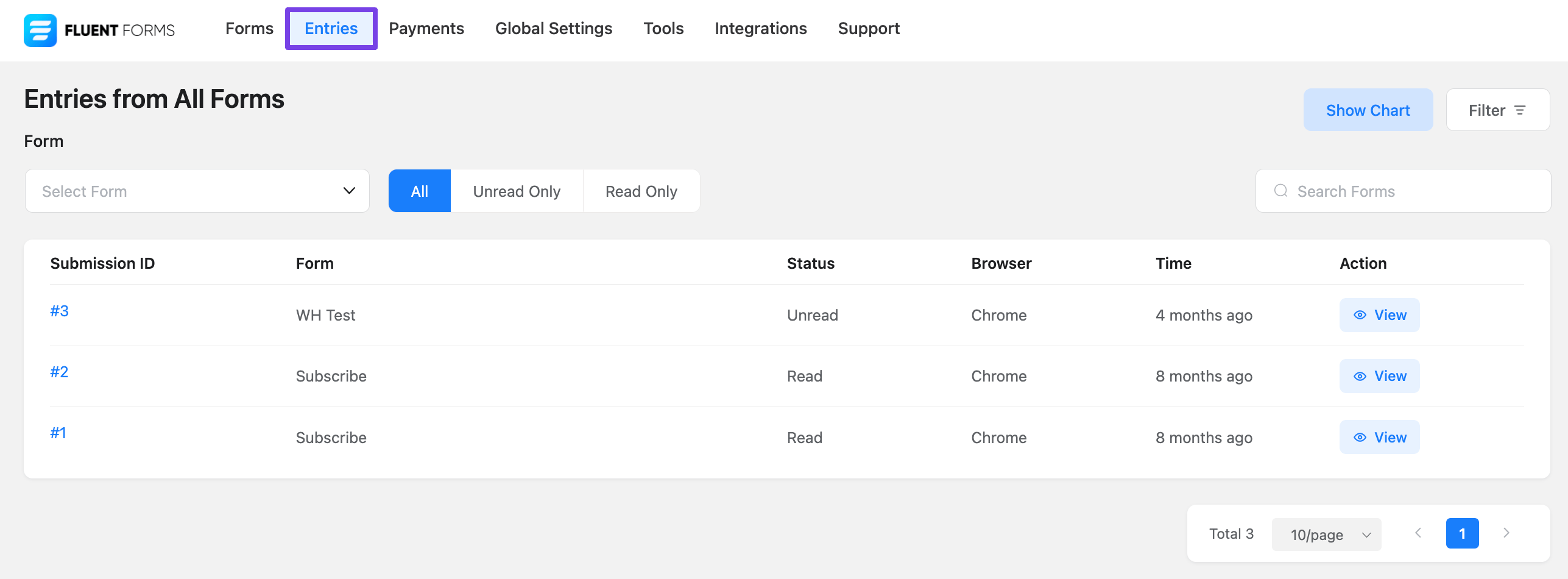This screenshot has width=1568, height=579.
Task: Click the Form column header
Action: (314, 263)
